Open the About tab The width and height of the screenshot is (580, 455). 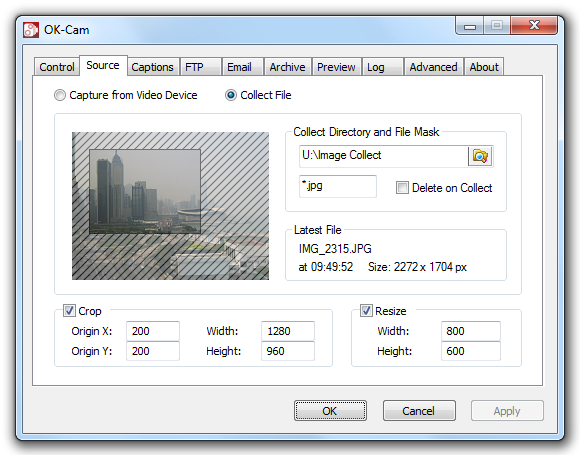484,67
